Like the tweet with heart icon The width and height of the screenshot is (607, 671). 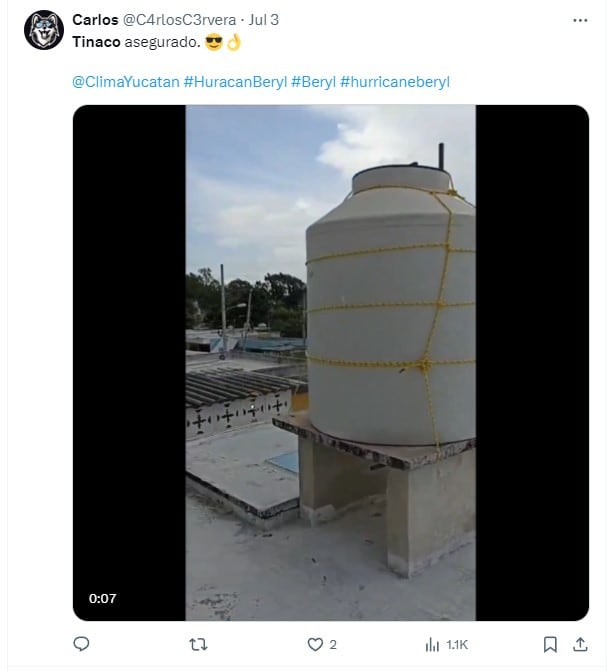(315, 645)
